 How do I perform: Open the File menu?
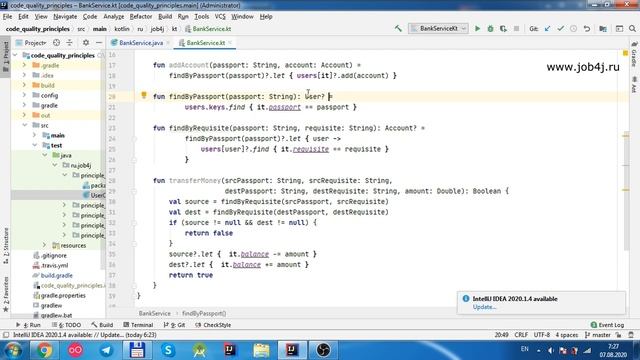tap(7, 17)
